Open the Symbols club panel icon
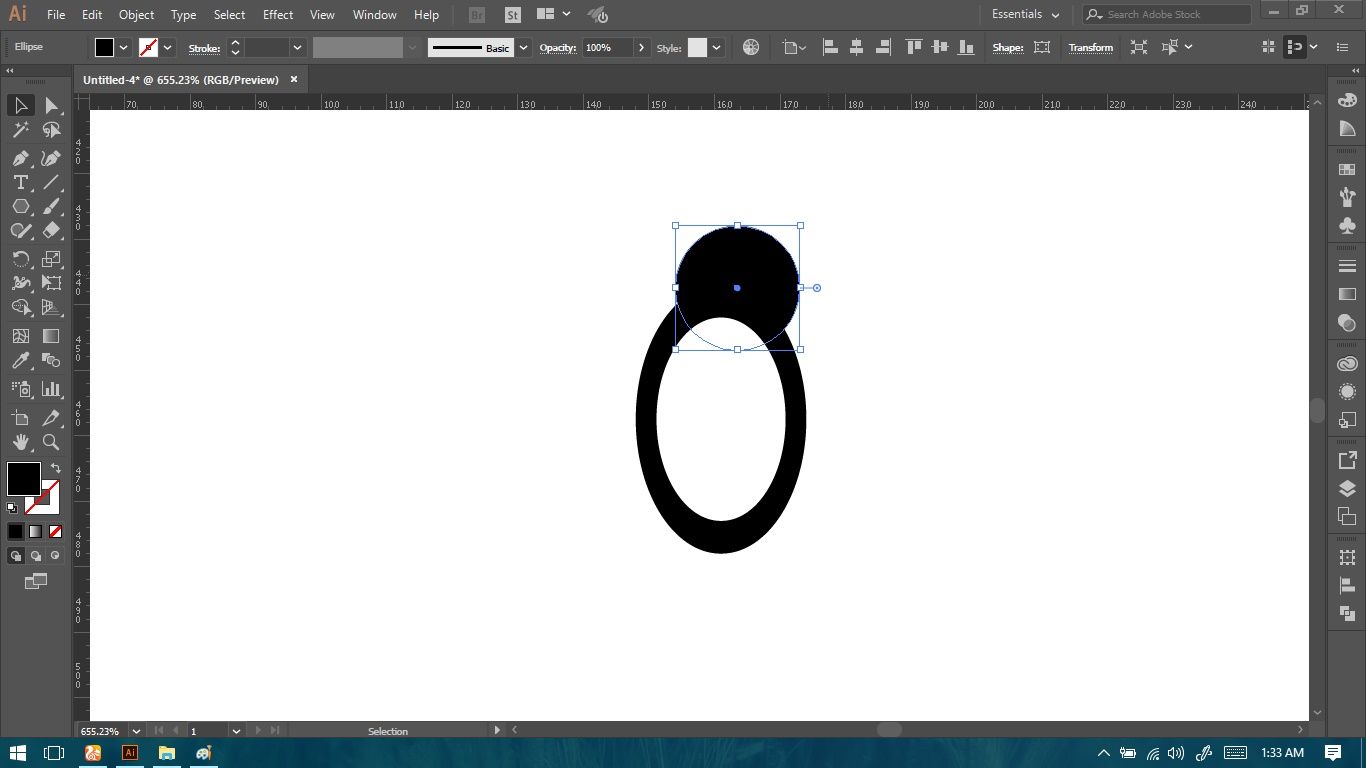 tap(1347, 226)
